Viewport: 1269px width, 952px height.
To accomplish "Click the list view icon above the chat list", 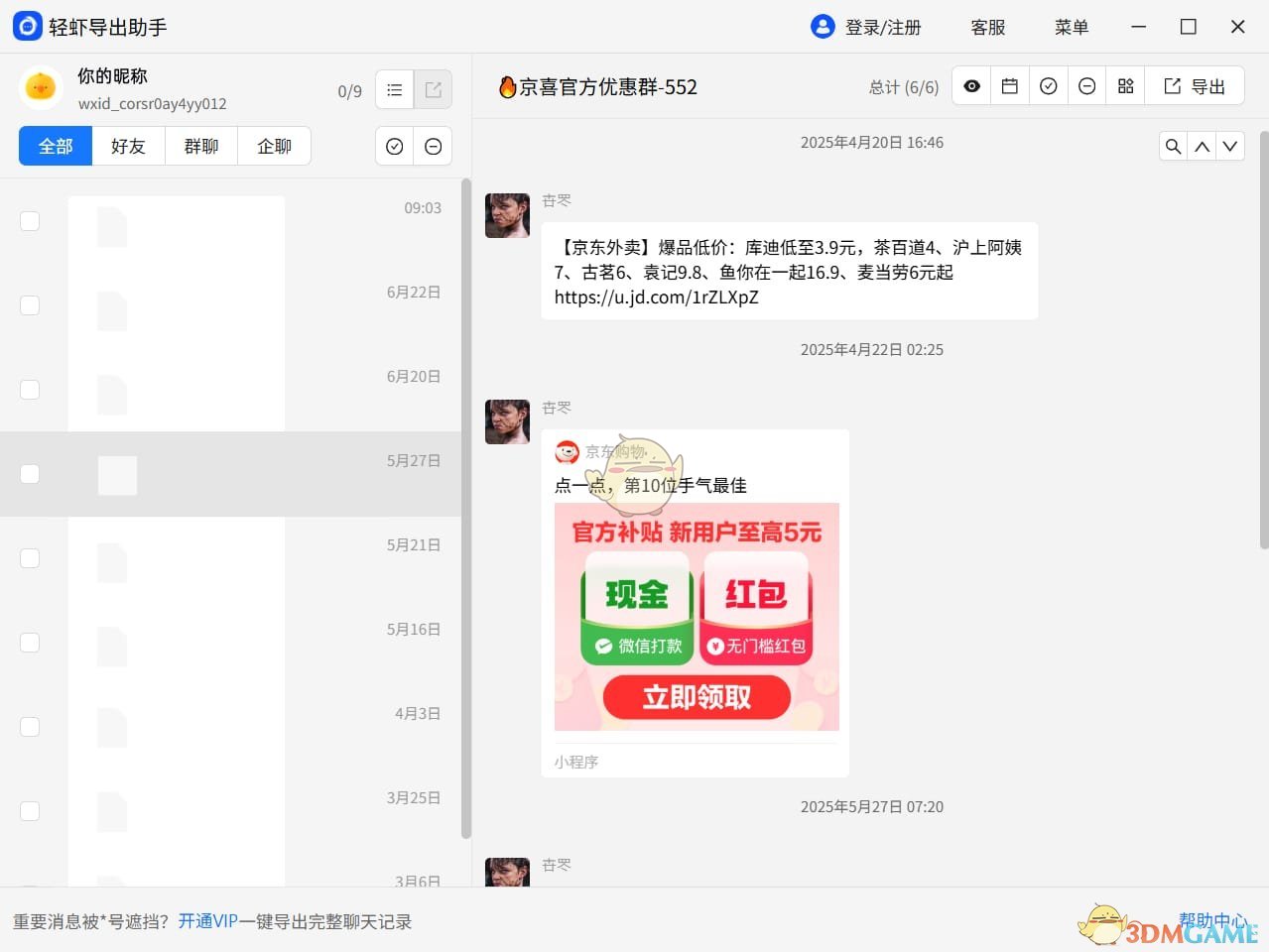I will pyautogui.click(x=394, y=88).
